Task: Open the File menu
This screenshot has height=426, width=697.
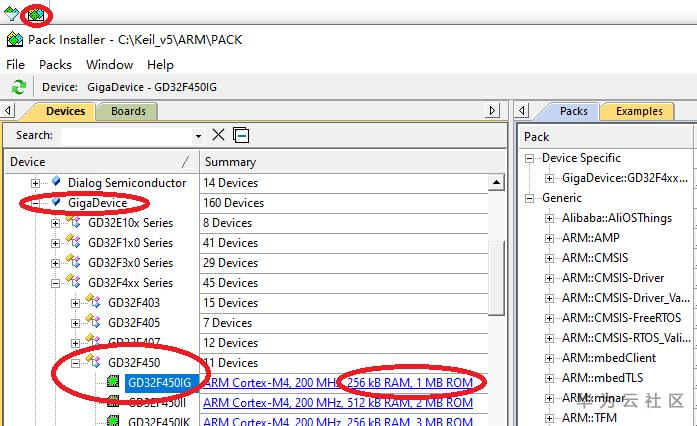Action: pos(16,64)
